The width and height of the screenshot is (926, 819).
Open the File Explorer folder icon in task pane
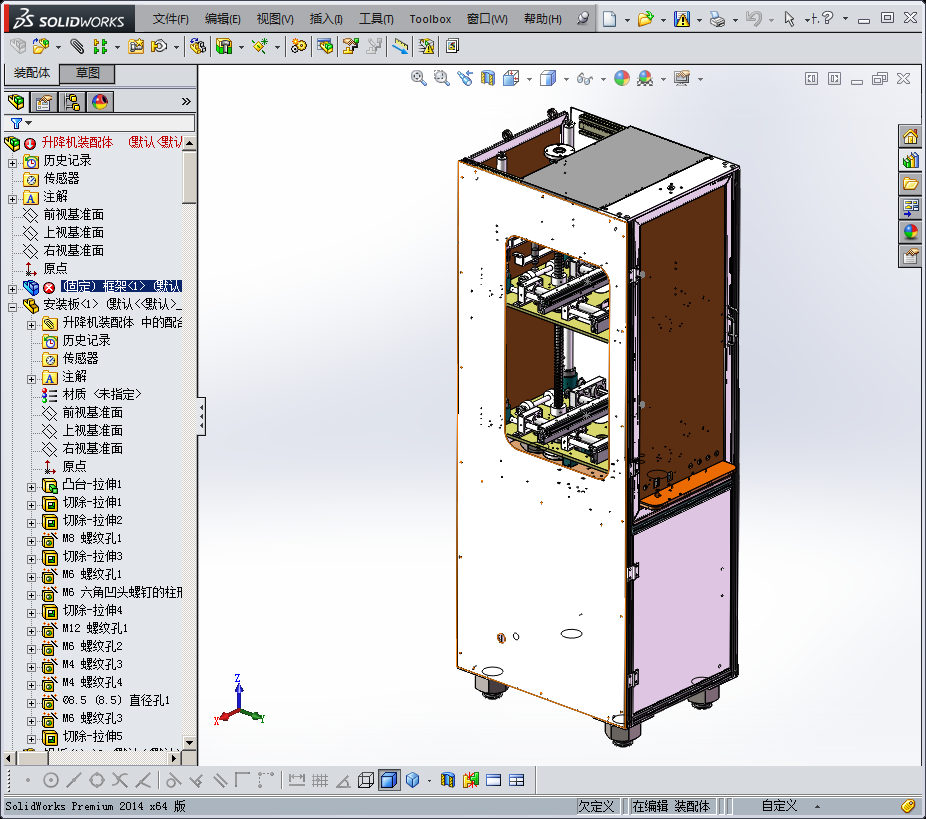click(911, 184)
